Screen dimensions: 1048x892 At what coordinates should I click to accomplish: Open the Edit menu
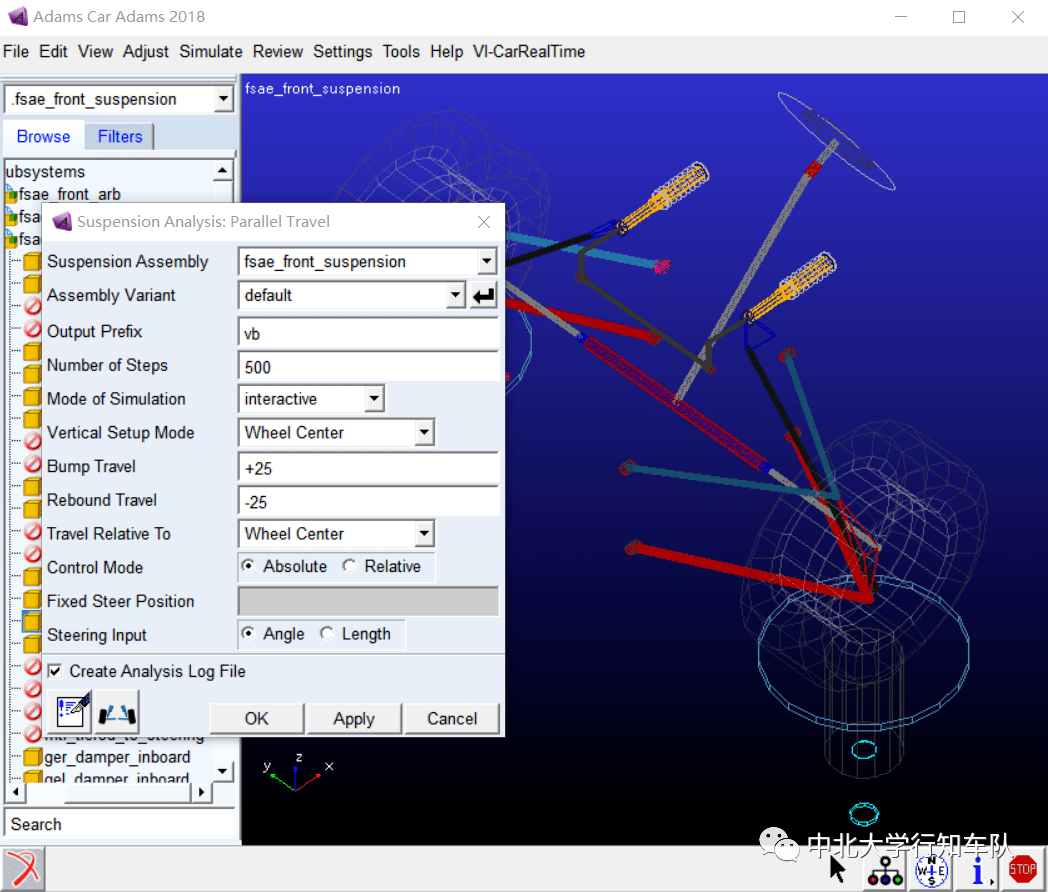click(x=53, y=51)
